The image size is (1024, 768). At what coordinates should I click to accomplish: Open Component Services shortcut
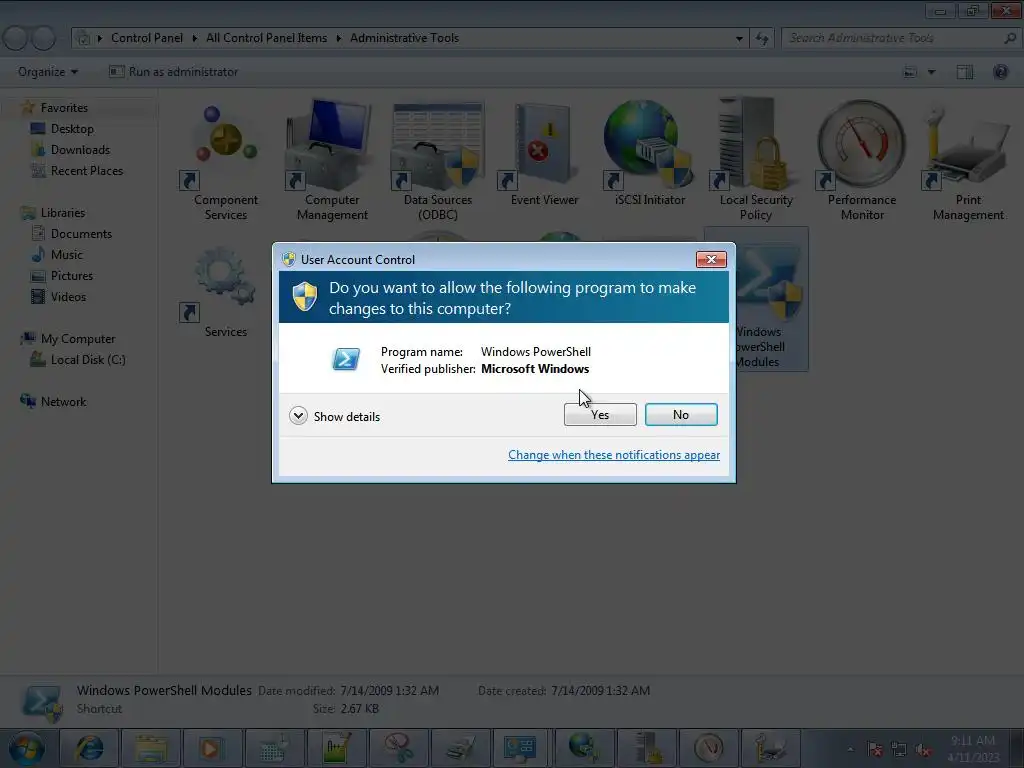click(x=225, y=160)
